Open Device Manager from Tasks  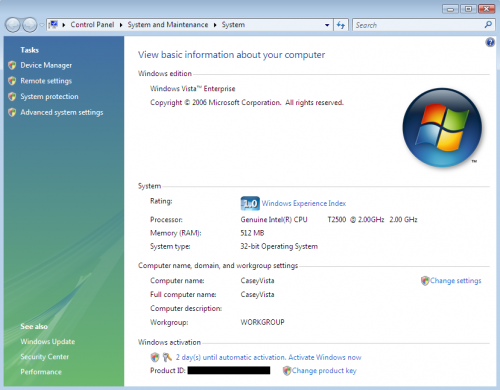(46, 65)
